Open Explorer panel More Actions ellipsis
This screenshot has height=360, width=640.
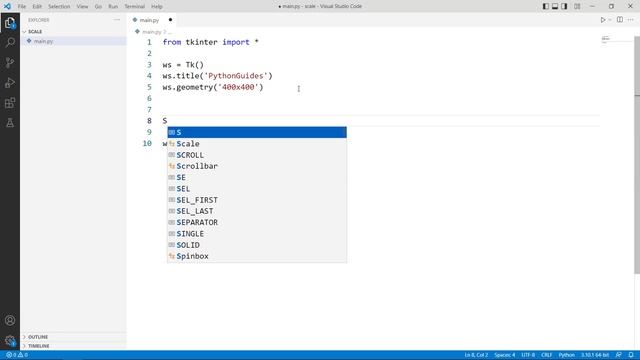(117, 20)
